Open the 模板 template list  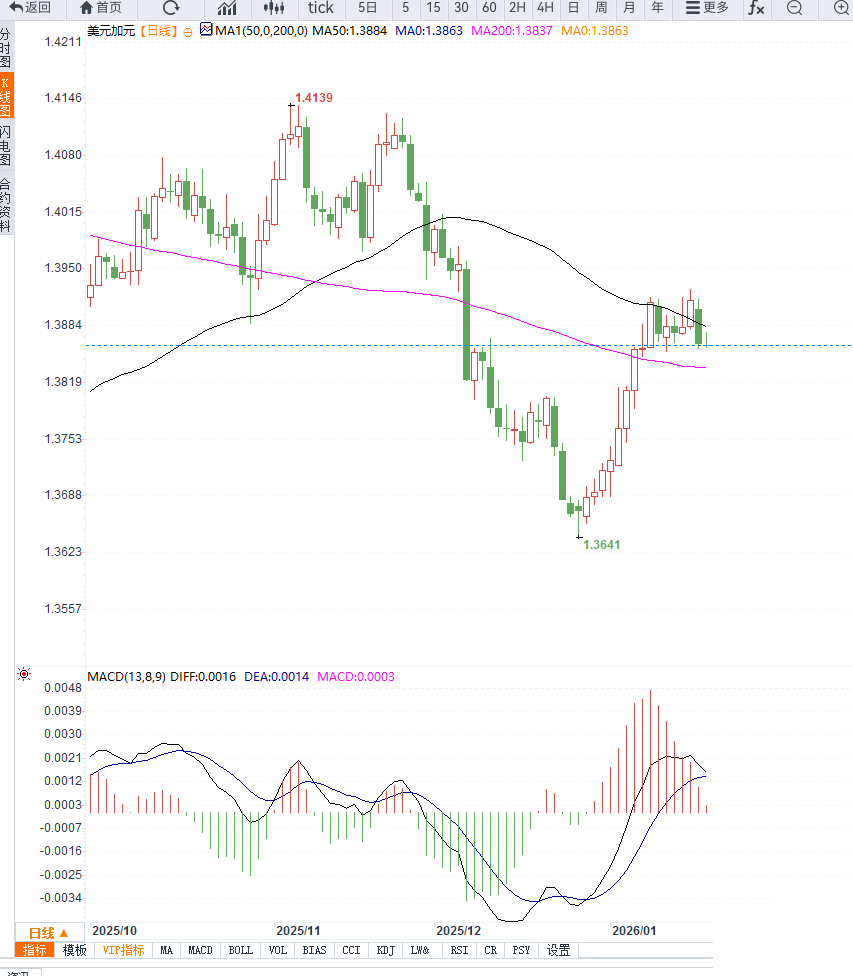(75, 950)
